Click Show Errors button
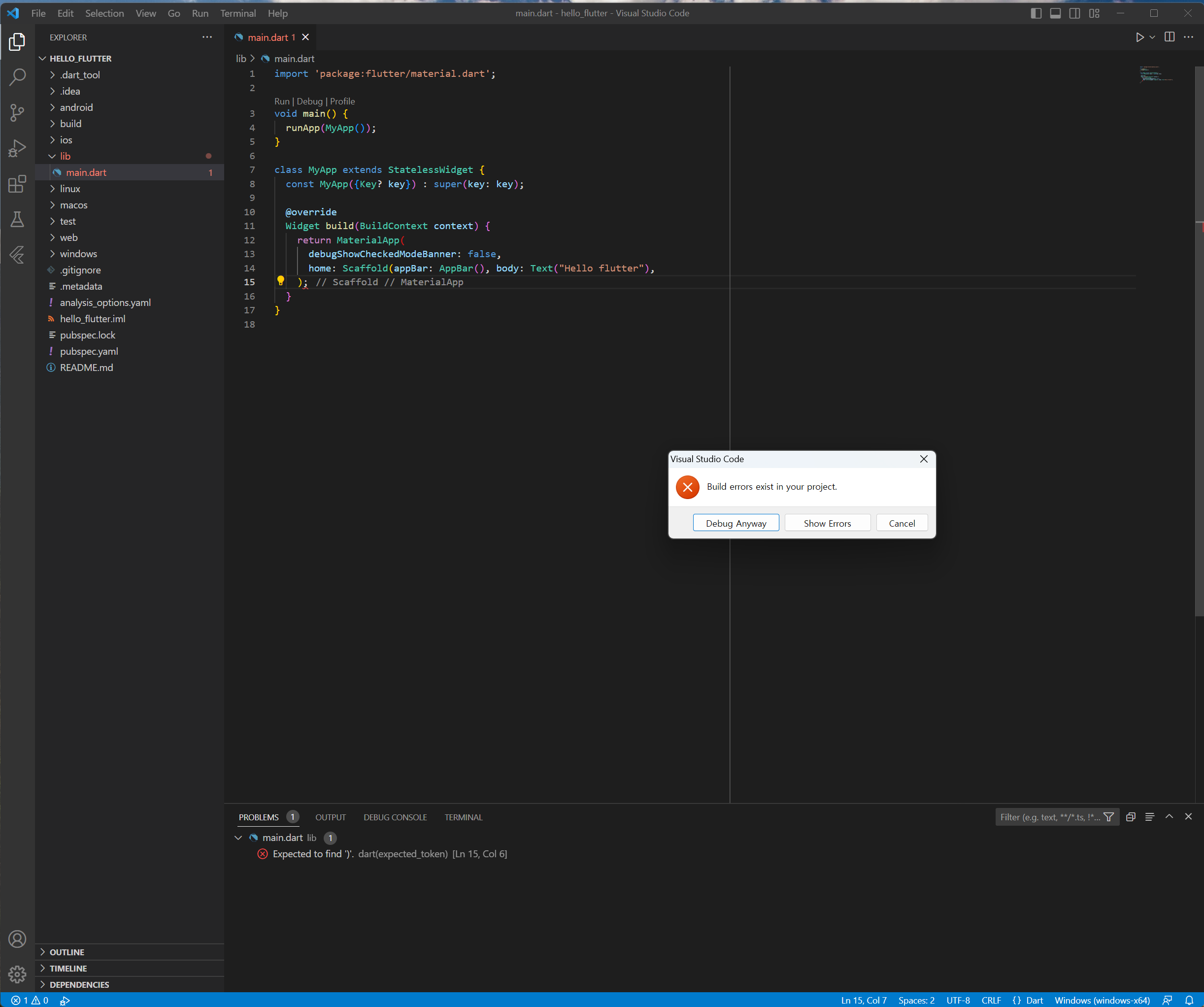The height and width of the screenshot is (1007, 1204). click(x=827, y=523)
